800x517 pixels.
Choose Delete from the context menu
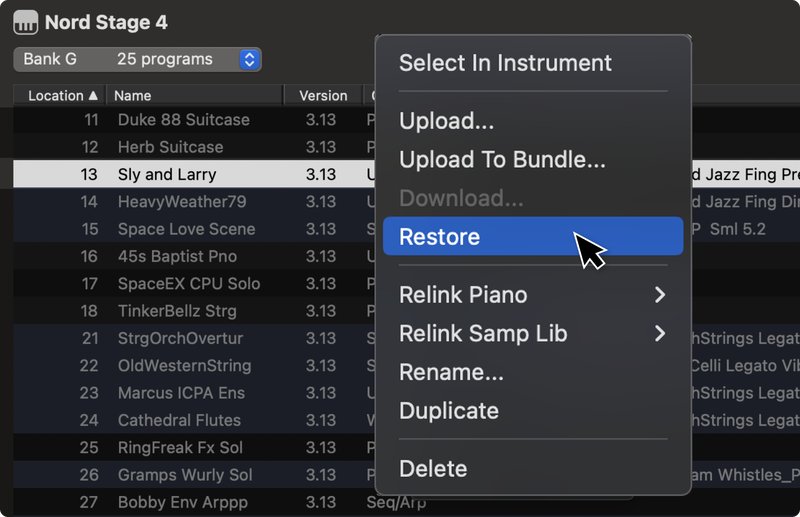[533, 469]
